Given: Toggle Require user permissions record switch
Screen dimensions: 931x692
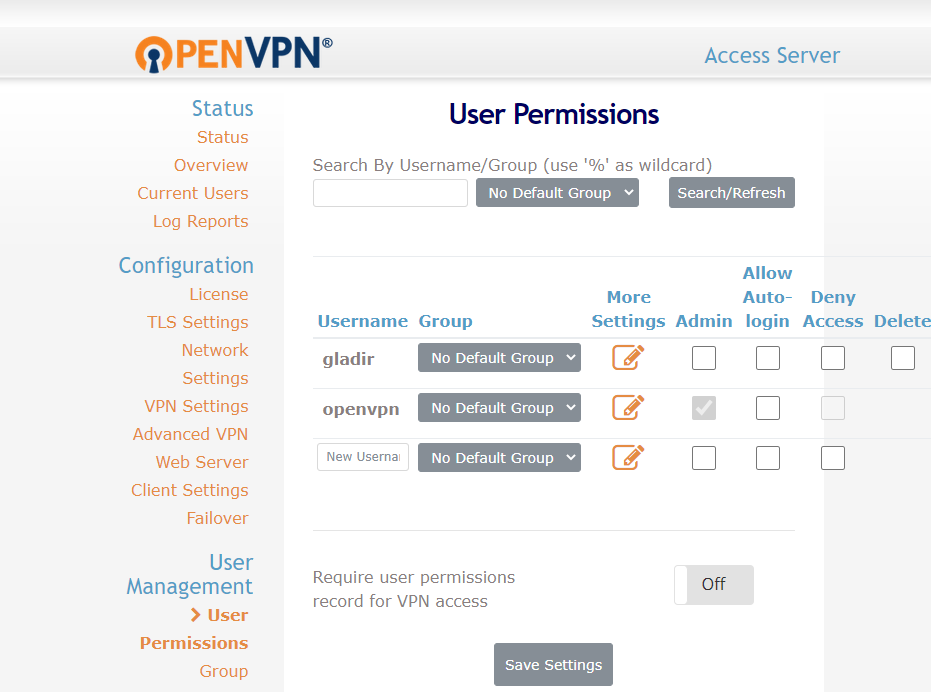Looking at the screenshot, I should (714, 585).
